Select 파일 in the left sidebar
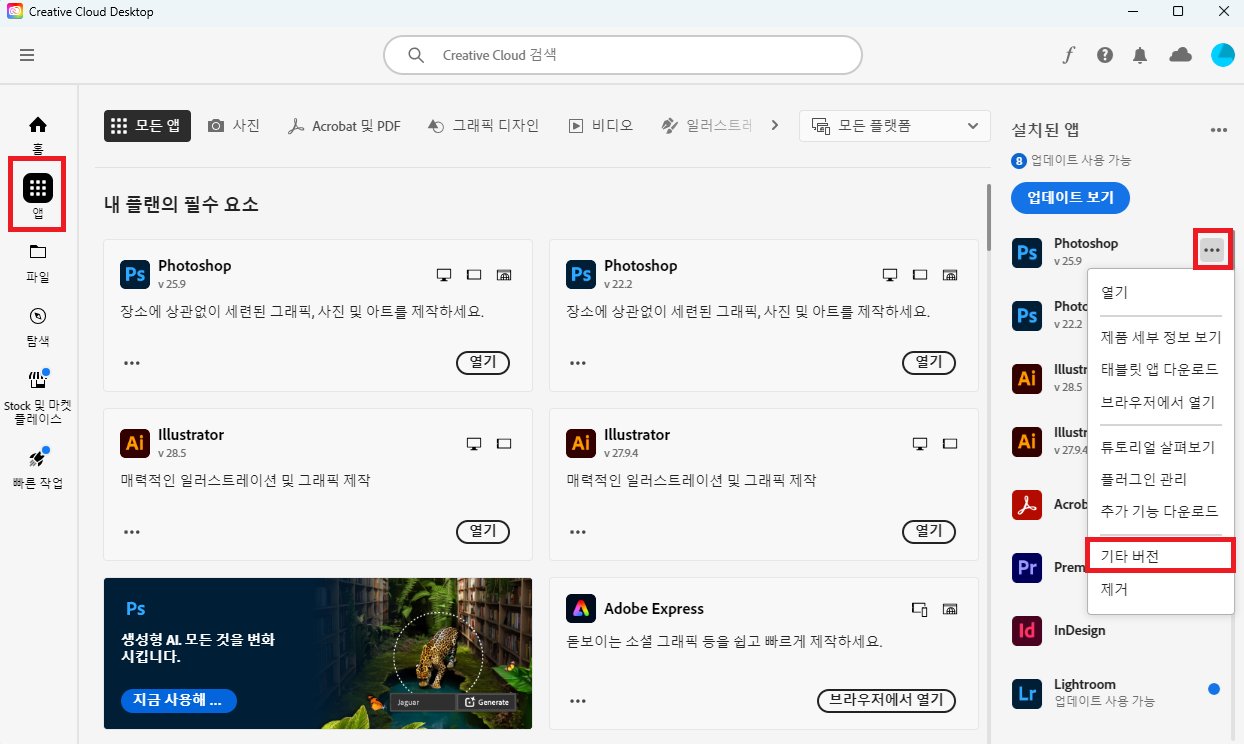 pos(37,262)
